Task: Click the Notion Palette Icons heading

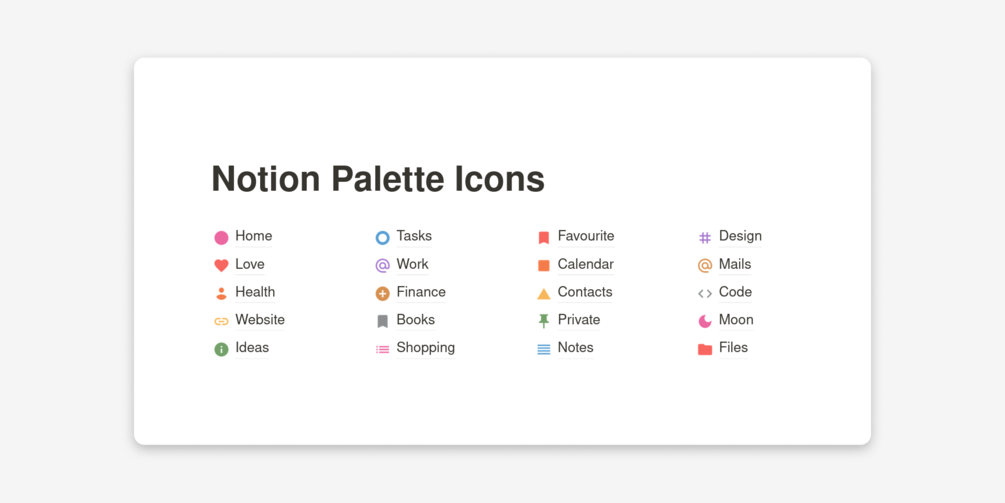Action: [x=378, y=179]
